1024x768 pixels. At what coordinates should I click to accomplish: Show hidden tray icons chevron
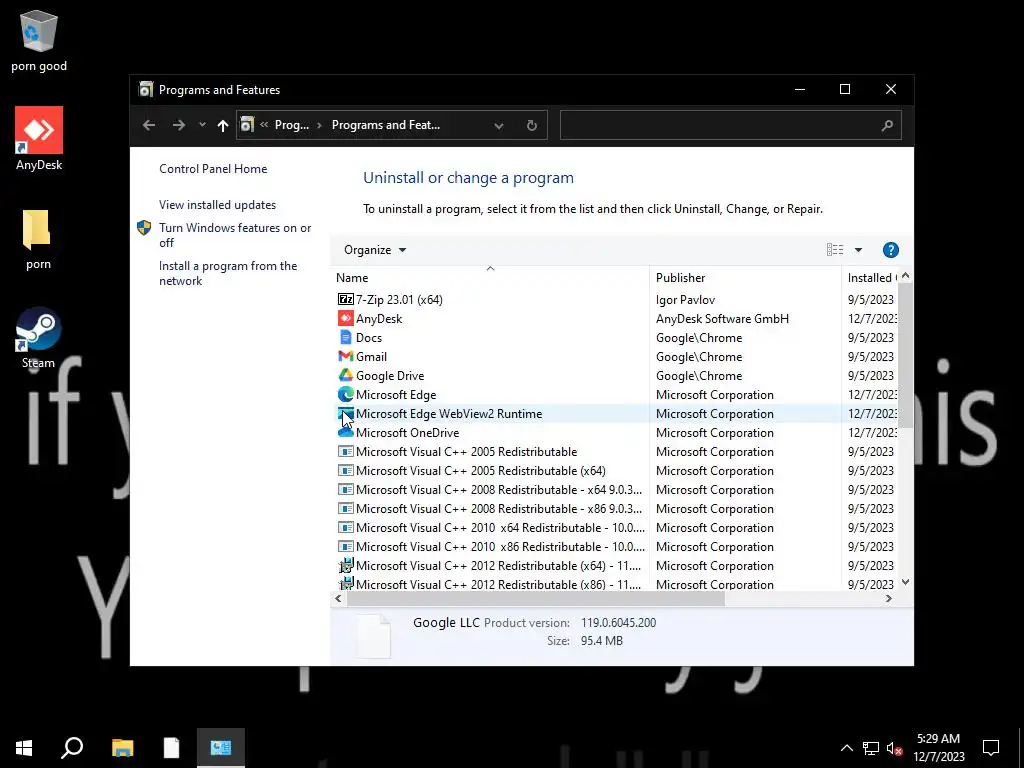click(x=846, y=748)
